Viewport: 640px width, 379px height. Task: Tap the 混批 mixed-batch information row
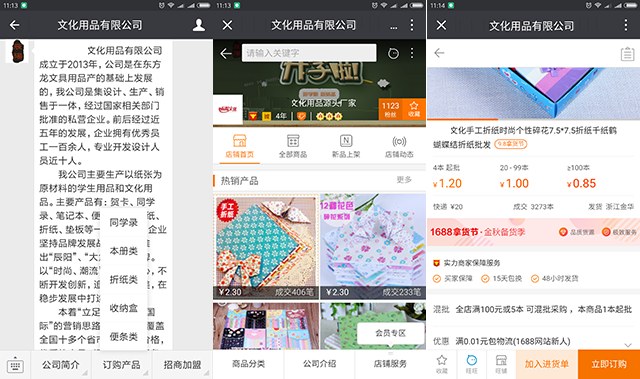(533, 309)
